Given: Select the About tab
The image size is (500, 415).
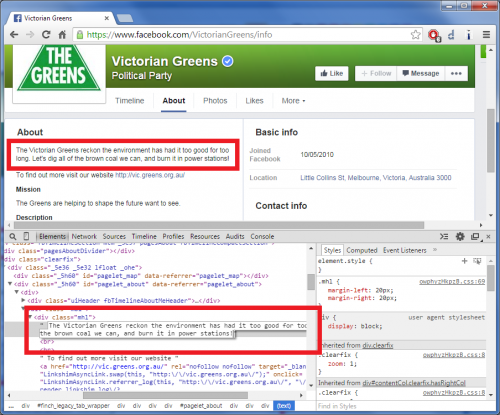Looking at the screenshot, I should click(x=174, y=101).
